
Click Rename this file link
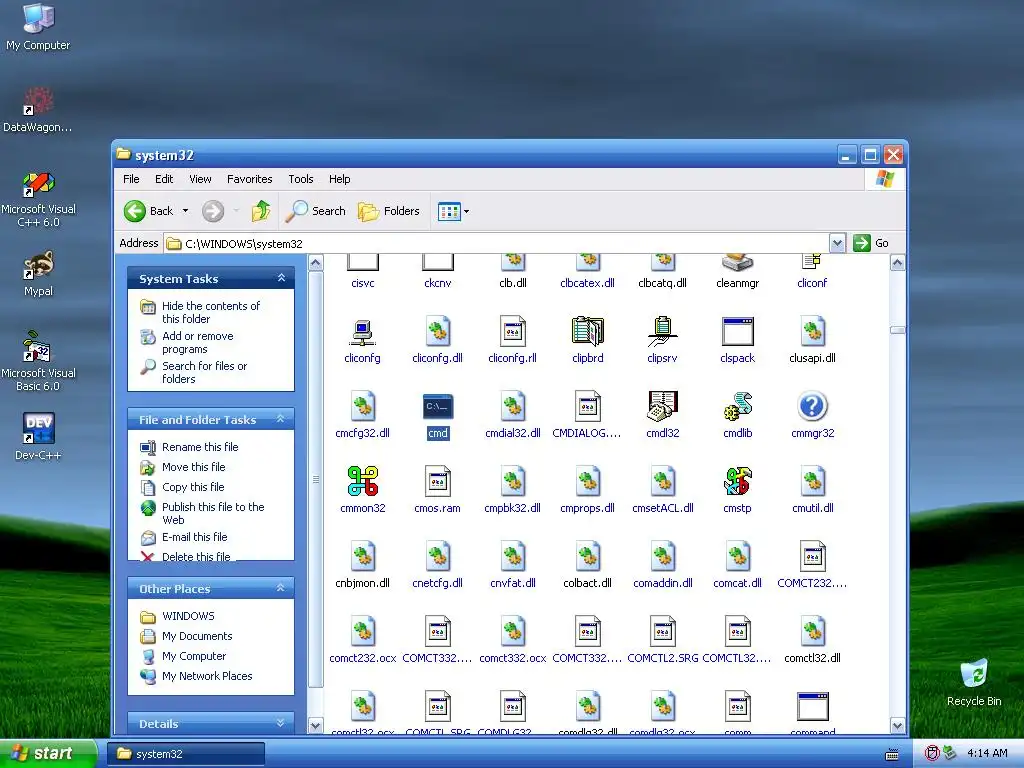(x=200, y=447)
